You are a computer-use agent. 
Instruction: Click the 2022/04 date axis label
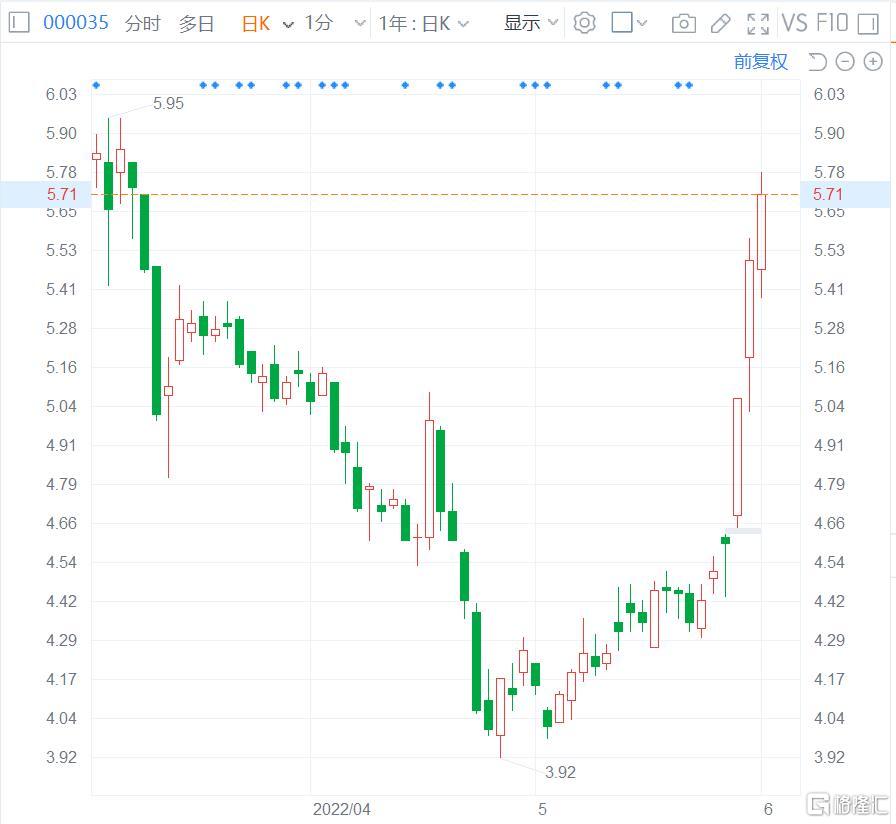(x=342, y=809)
